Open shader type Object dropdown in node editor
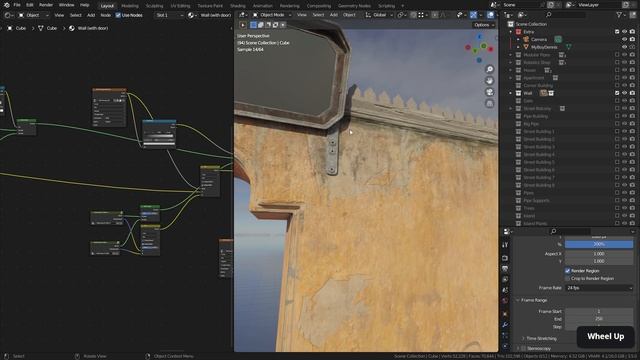Viewport: 640px width, 360px height. (33, 15)
